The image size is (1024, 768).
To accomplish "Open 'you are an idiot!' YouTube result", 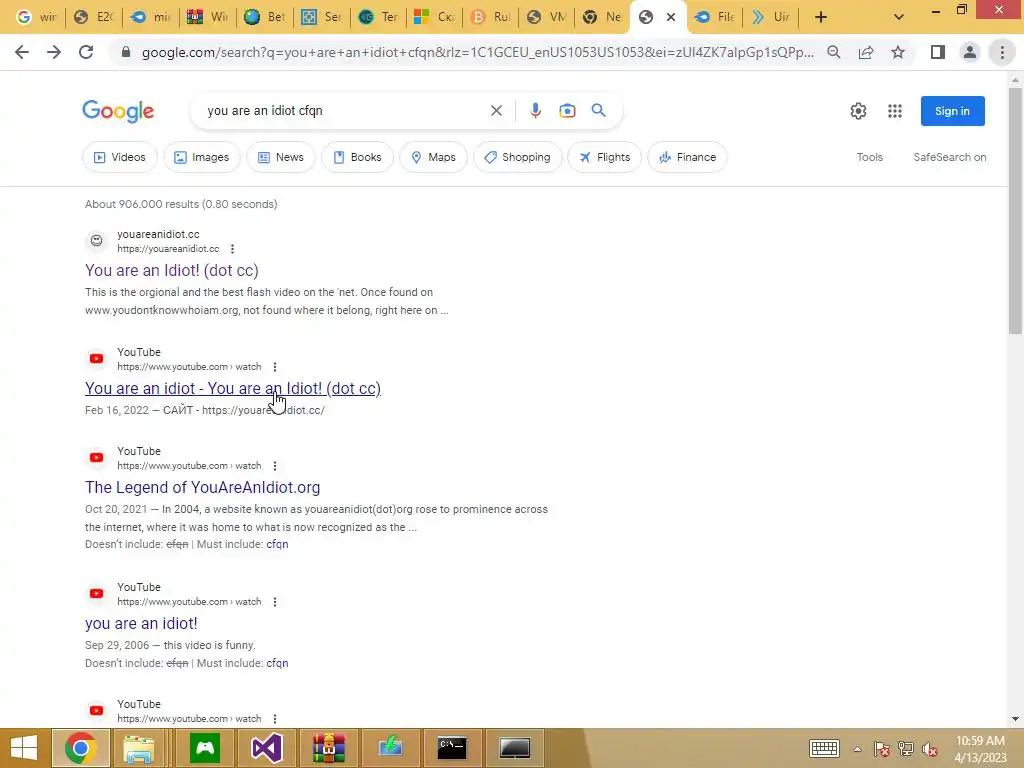I will coord(141,624).
